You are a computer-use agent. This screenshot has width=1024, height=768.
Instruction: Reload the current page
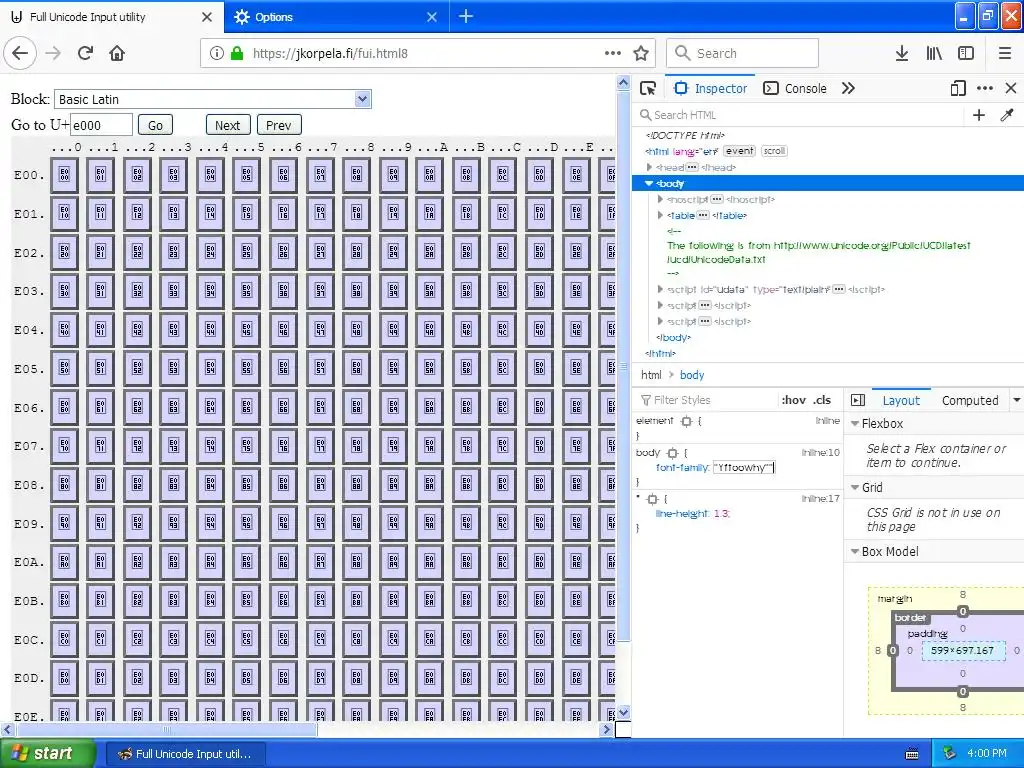point(86,54)
